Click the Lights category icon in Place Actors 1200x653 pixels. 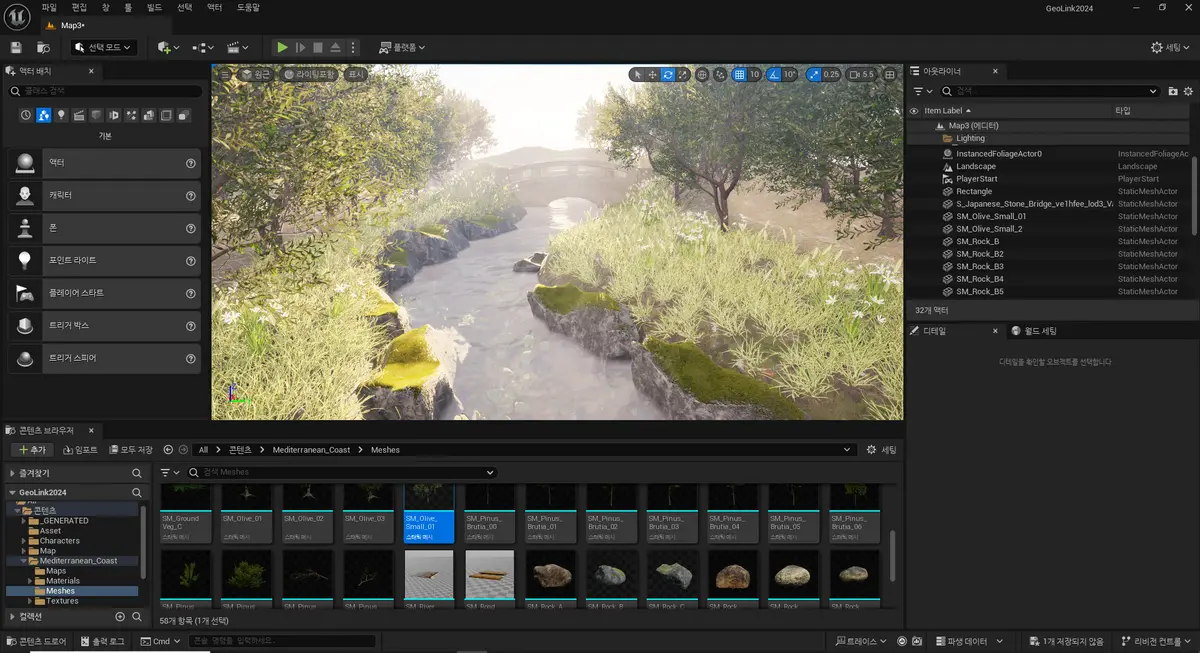(61, 115)
